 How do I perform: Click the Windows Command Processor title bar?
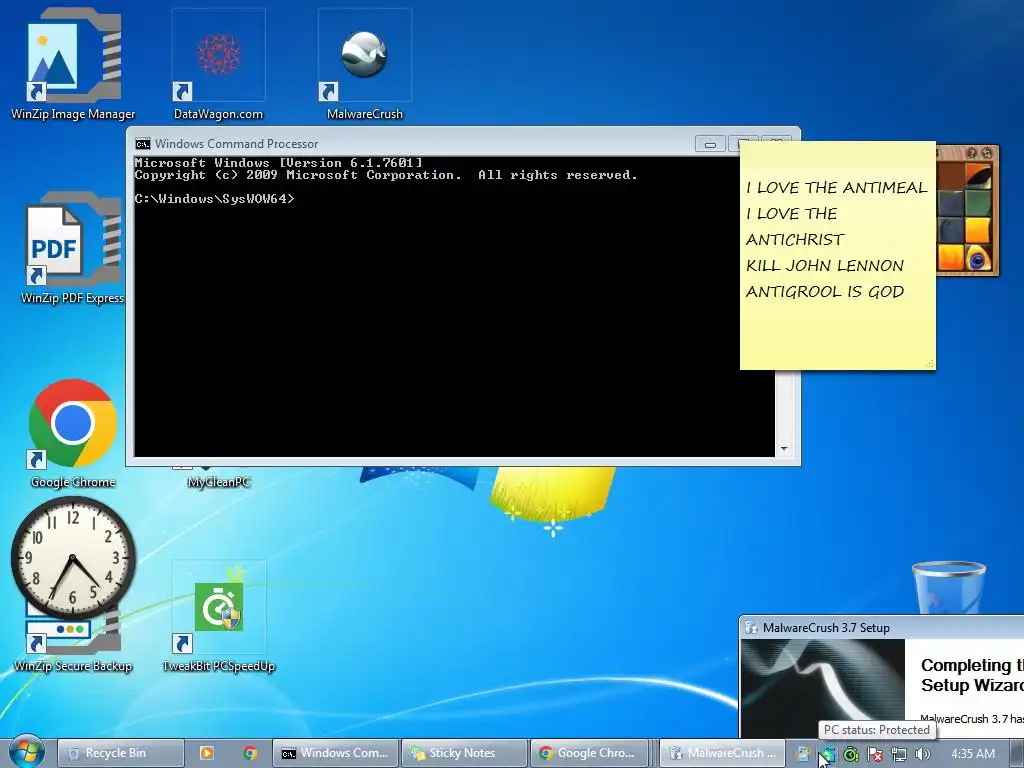point(418,143)
